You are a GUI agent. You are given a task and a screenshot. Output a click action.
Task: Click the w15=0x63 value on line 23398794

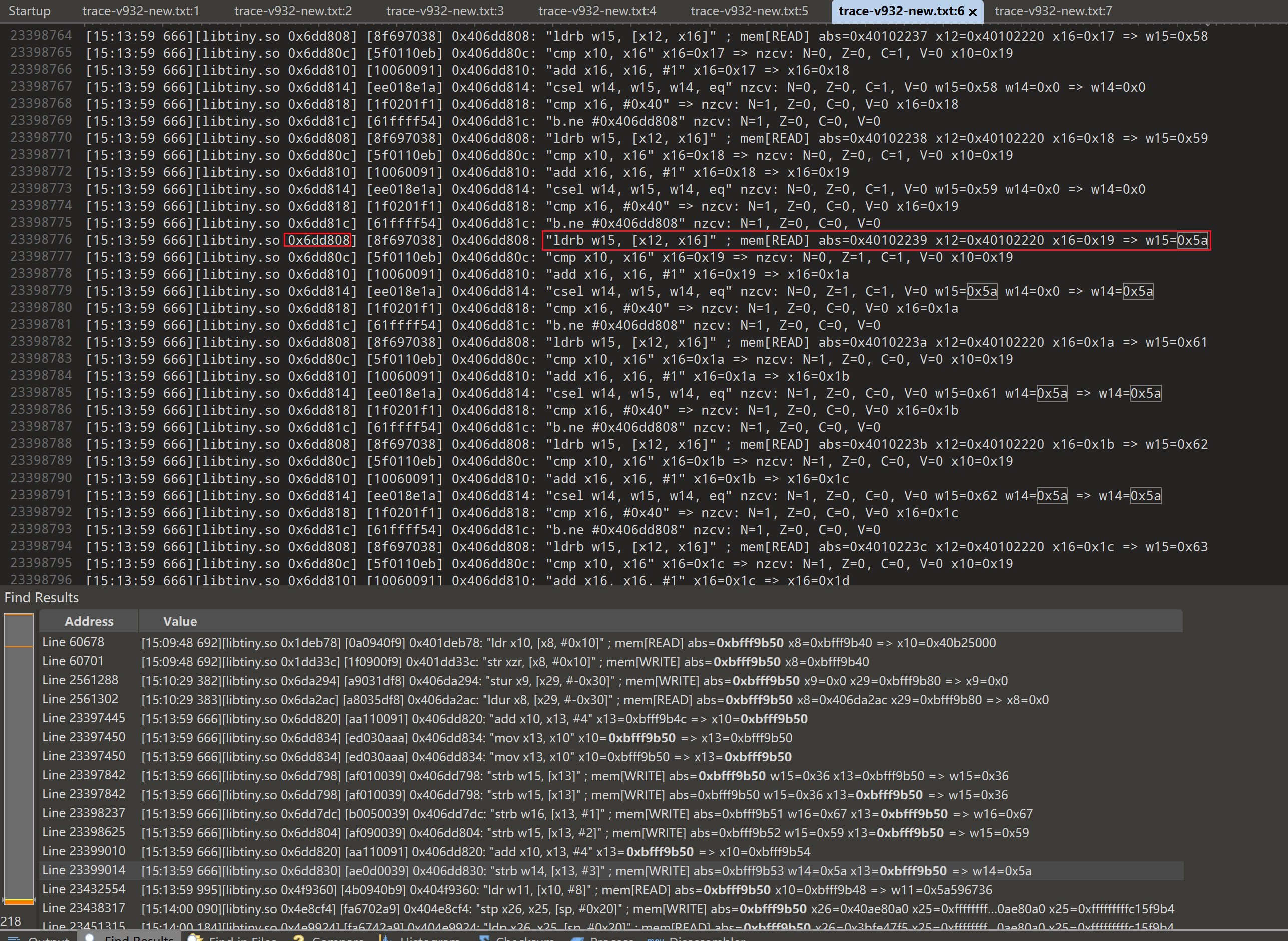1176,547
